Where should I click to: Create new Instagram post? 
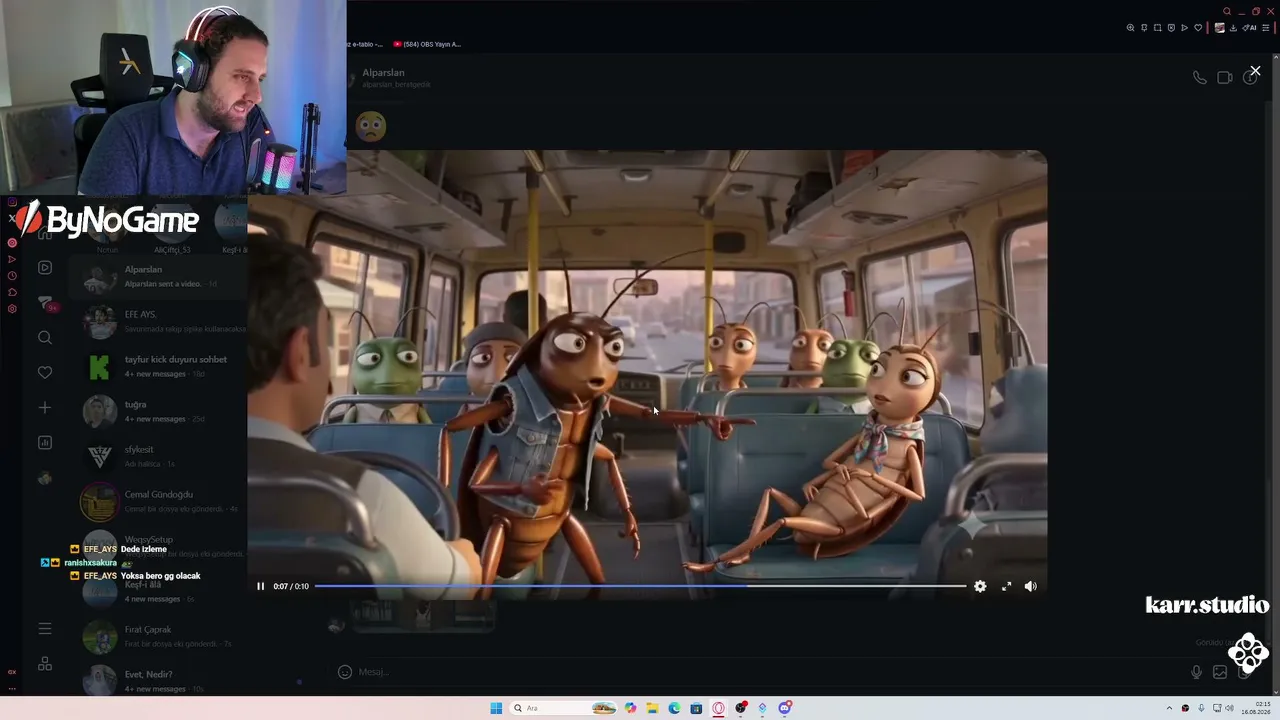pos(45,407)
